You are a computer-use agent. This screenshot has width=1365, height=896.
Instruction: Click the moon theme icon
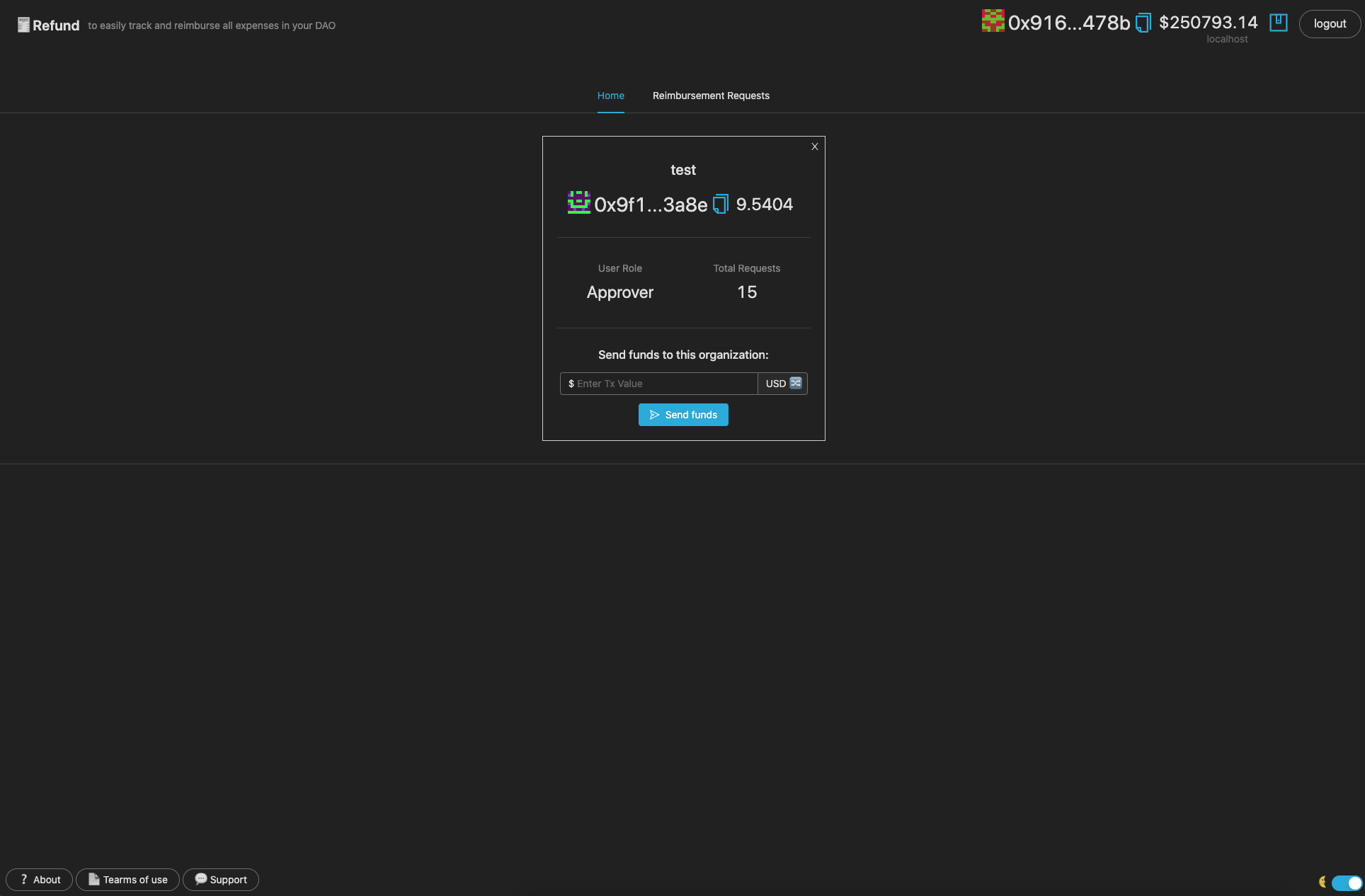click(1322, 881)
